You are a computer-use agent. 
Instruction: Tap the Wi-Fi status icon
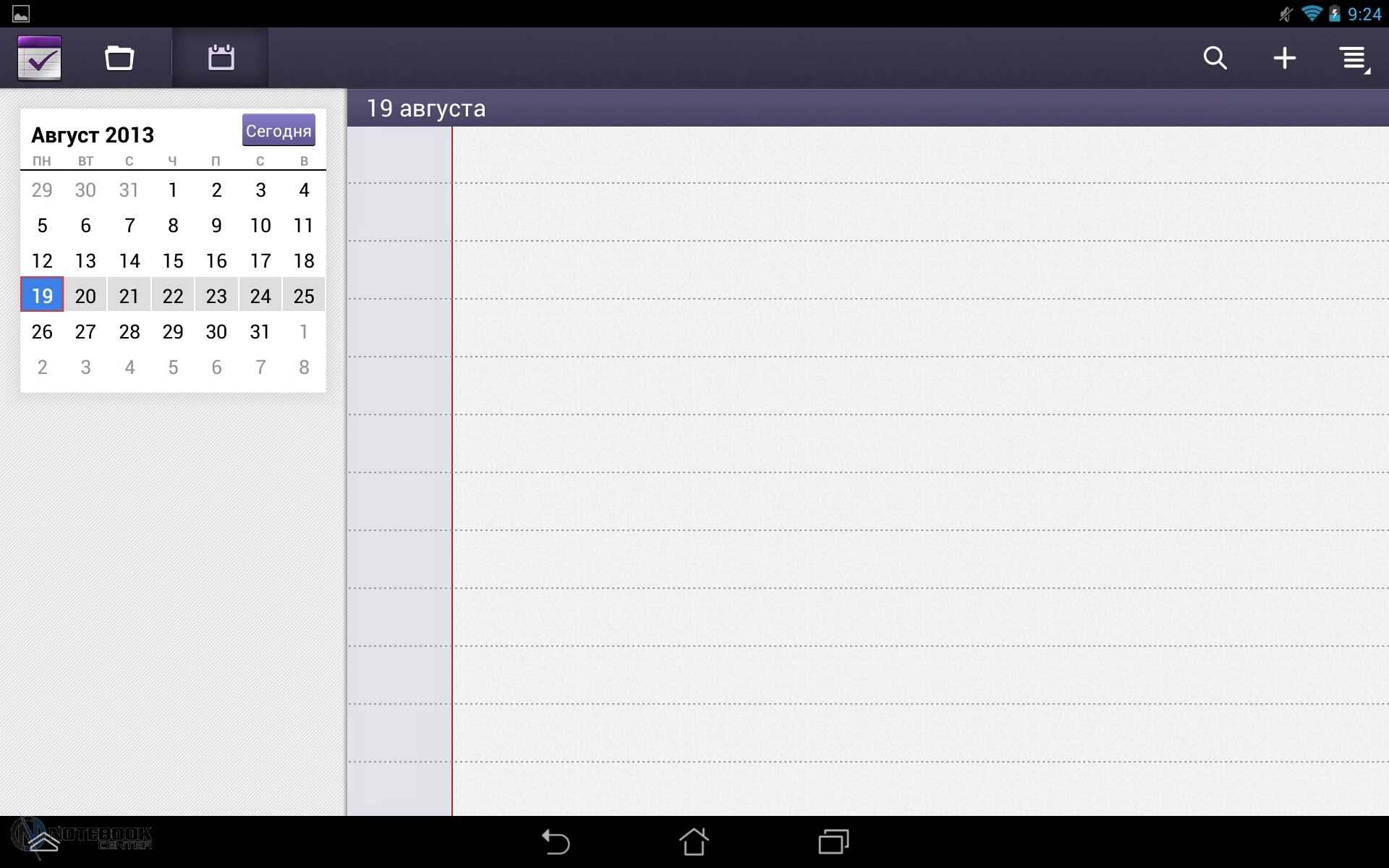(1311, 14)
